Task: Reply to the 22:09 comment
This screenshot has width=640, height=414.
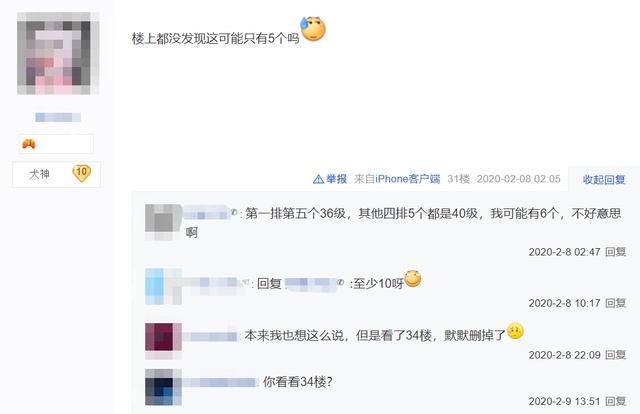Action: coord(615,355)
